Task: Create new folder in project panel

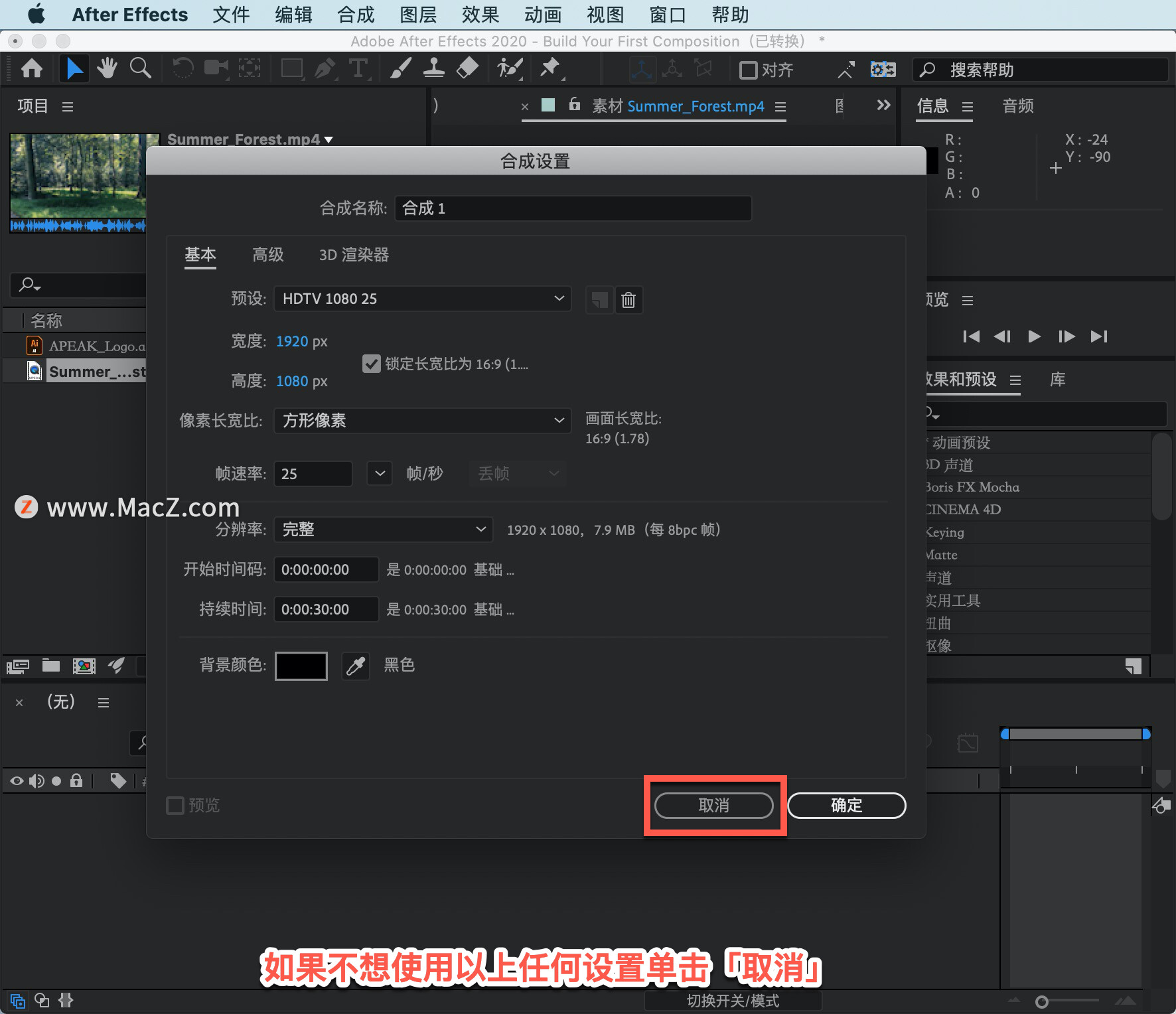Action: tap(51, 666)
